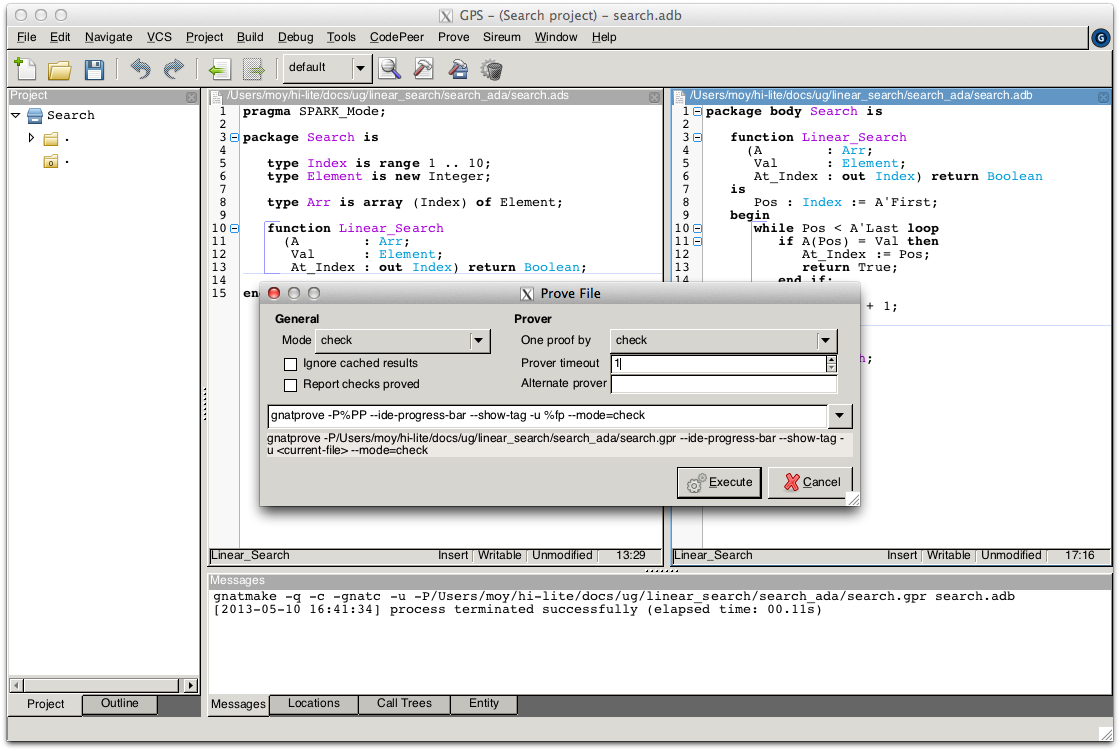
Task: Switch to the Call Trees tab
Action: (x=404, y=704)
